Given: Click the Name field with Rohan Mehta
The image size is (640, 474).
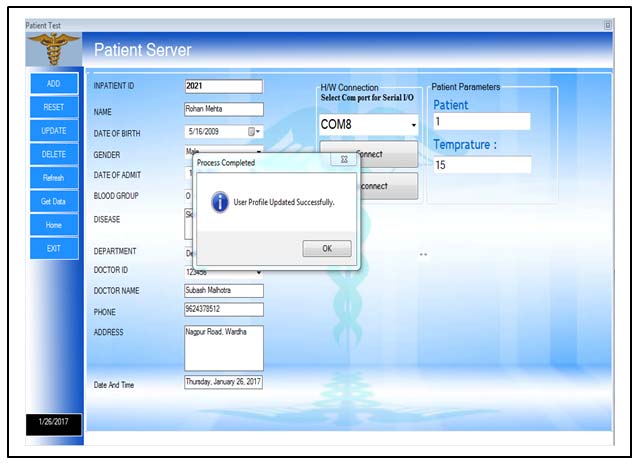Looking at the screenshot, I should click(x=223, y=109).
